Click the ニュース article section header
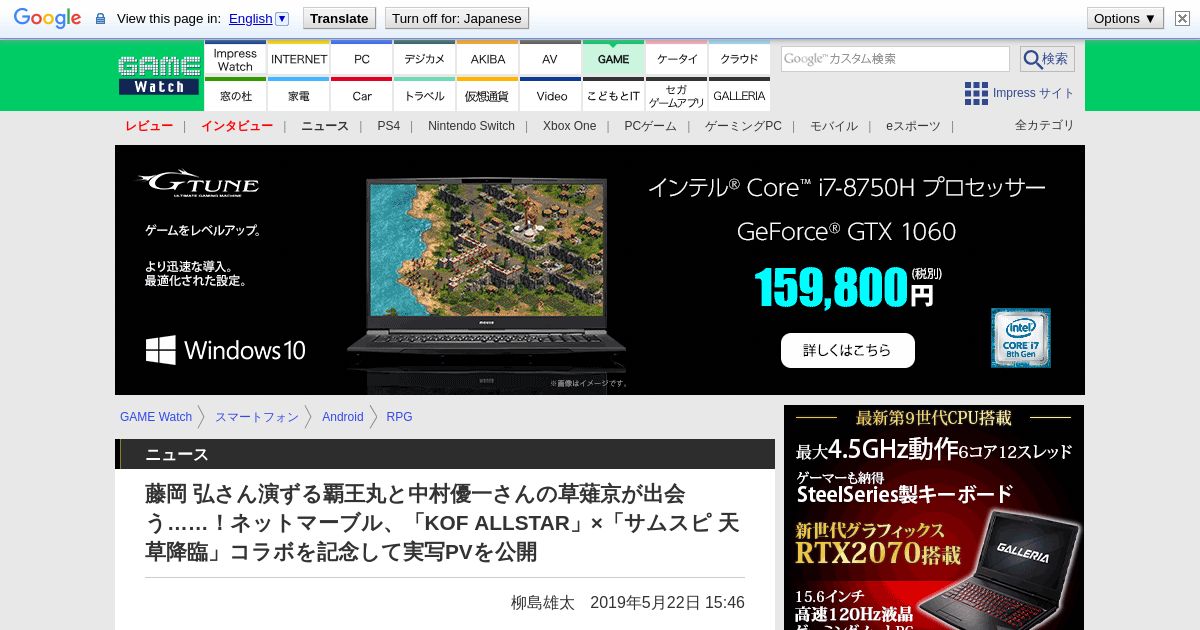The image size is (1200, 630). [x=445, y=454]
